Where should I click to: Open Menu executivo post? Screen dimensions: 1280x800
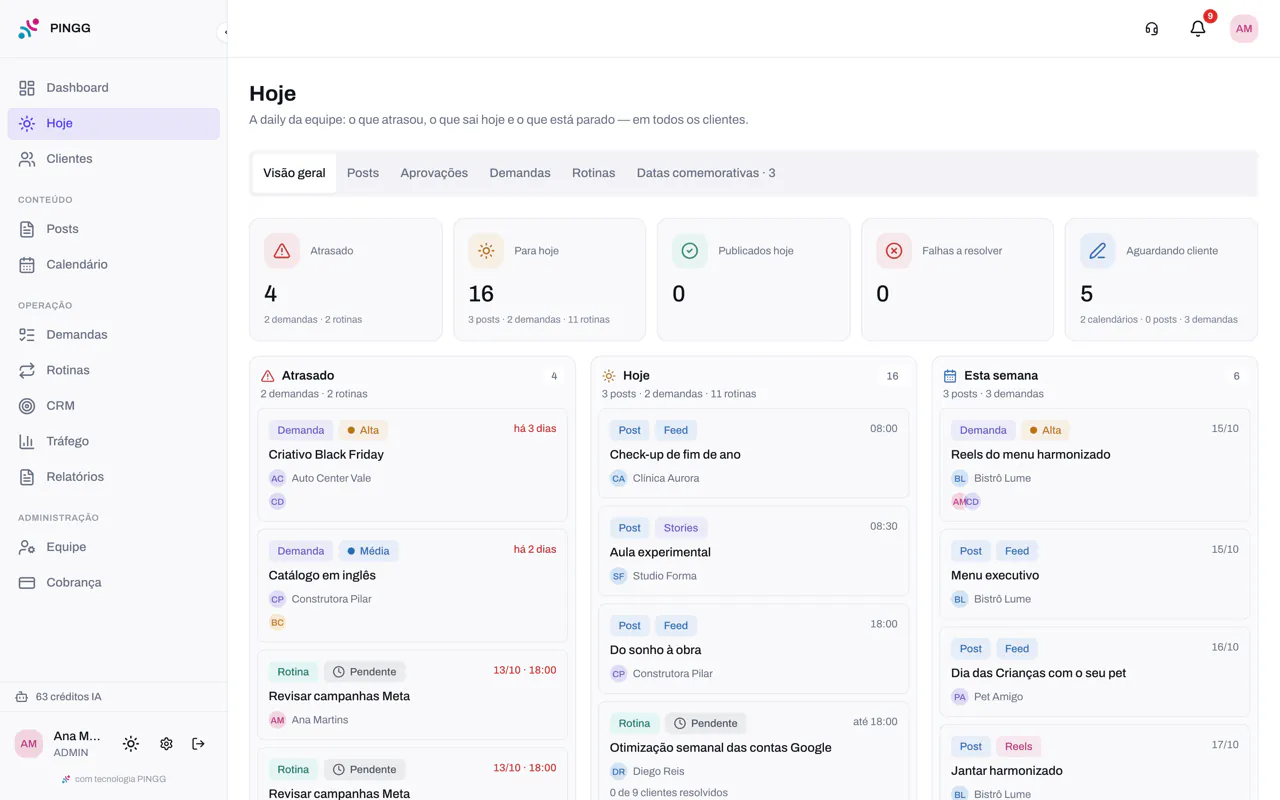pos(1095,574)
